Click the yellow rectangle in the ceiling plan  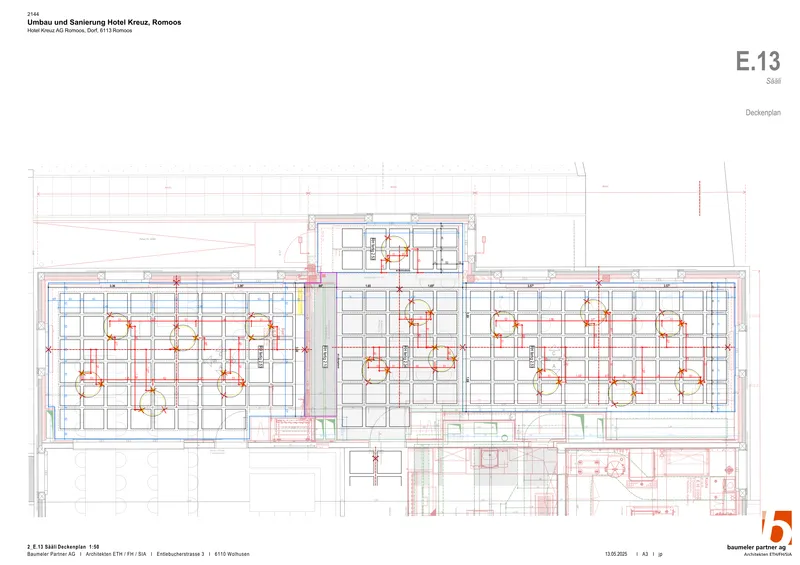pyautogui.click(x=300, y=304)
